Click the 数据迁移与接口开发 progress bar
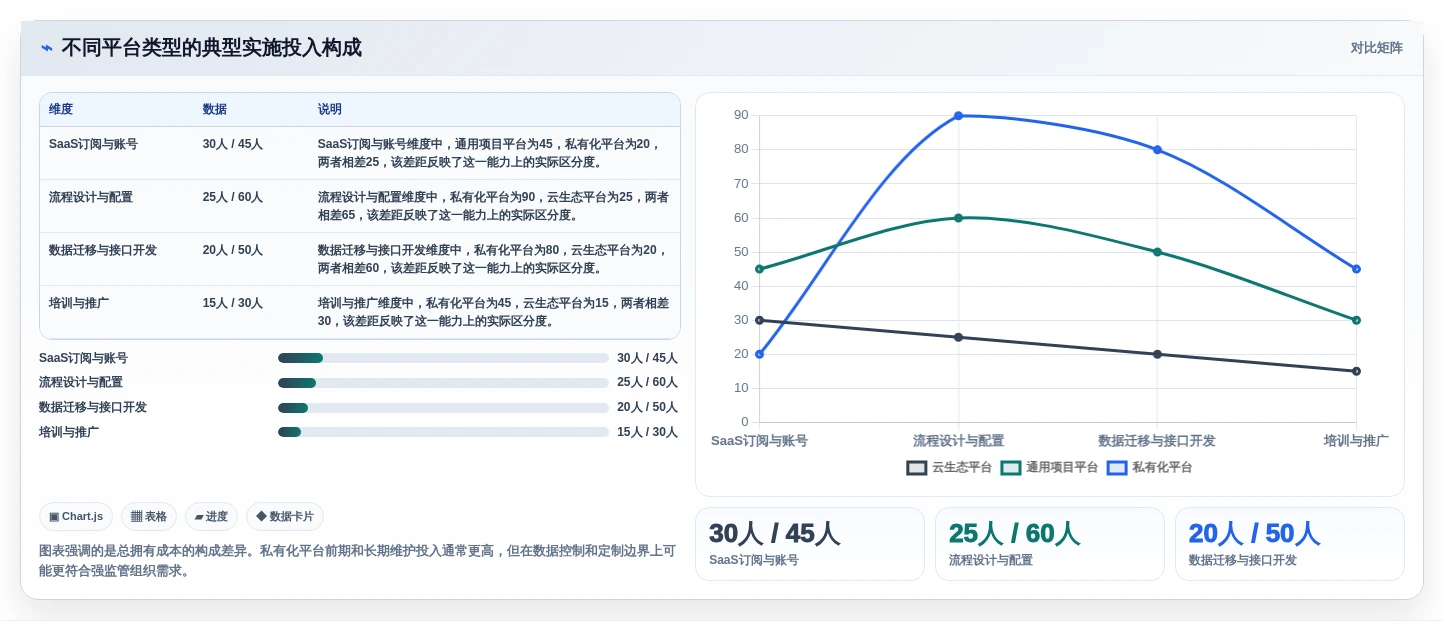This screenshot has width=1444, height=621. click(443, 408)
